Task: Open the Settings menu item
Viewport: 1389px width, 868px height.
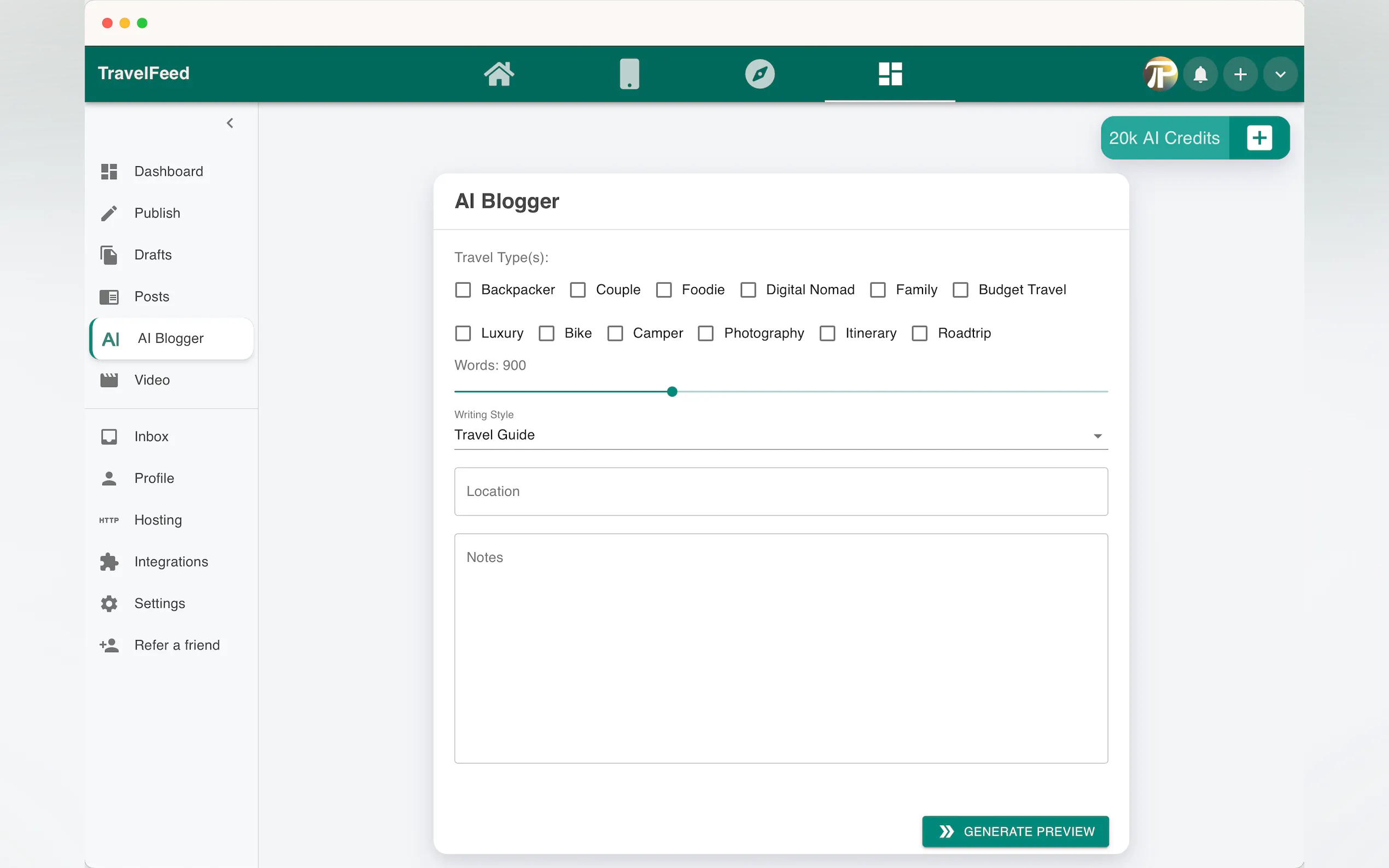Action: tap(160, 603)
